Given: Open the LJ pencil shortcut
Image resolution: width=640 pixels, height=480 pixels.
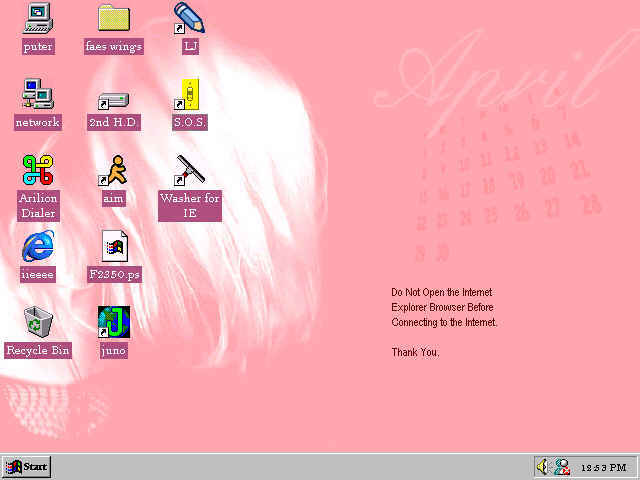Looking at the screenshot, I should coord(189,18).
